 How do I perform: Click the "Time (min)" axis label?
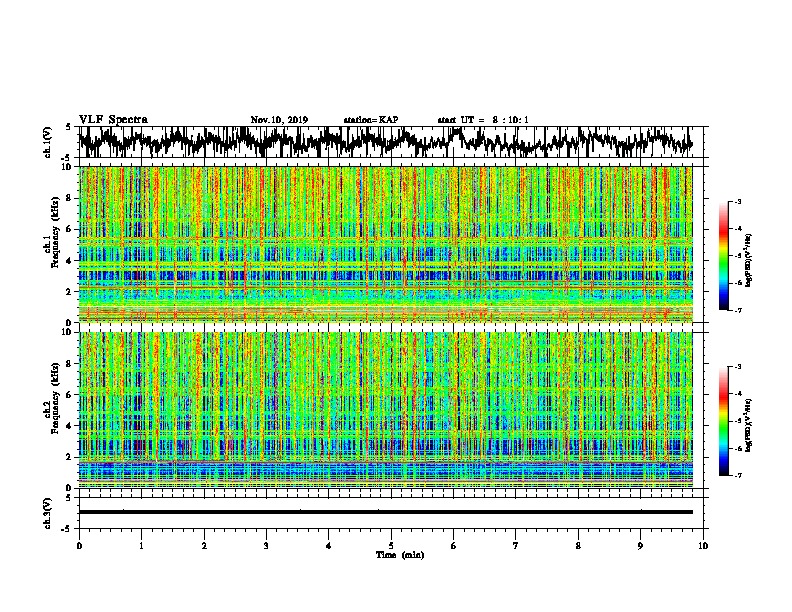400,555
